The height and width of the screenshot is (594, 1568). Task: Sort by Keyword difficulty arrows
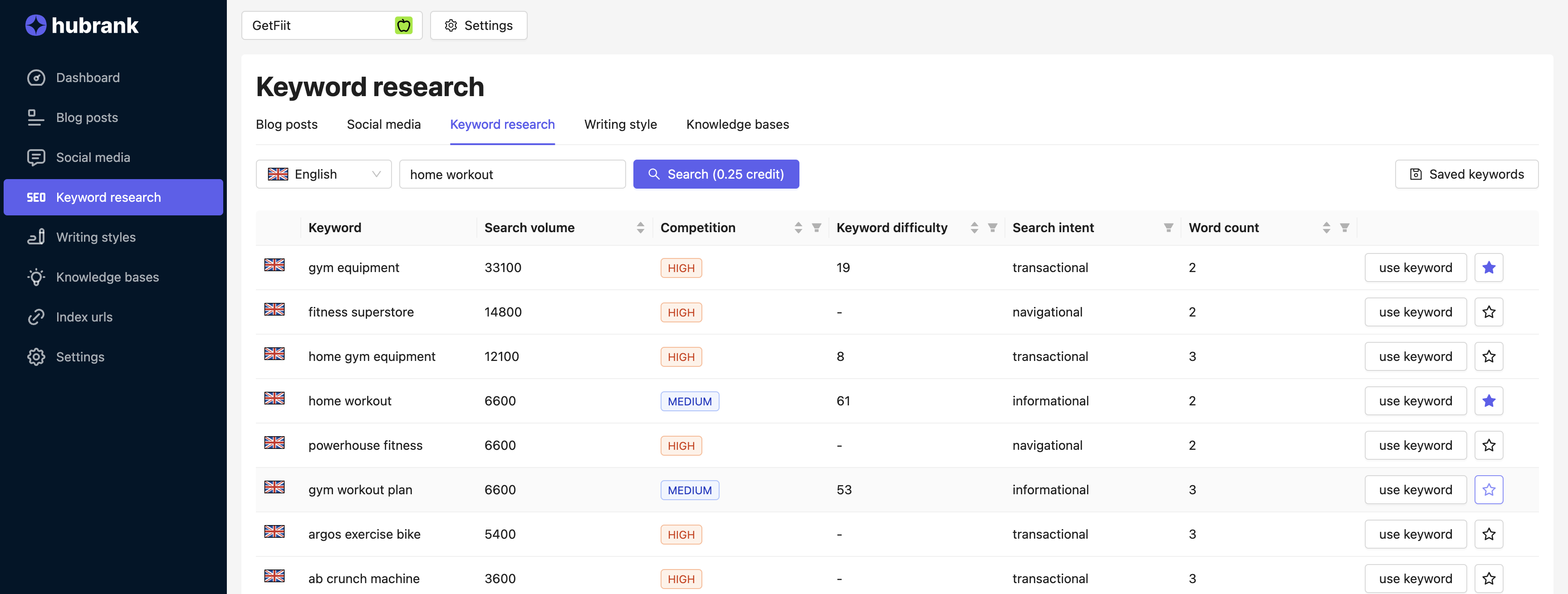[974, 228]
